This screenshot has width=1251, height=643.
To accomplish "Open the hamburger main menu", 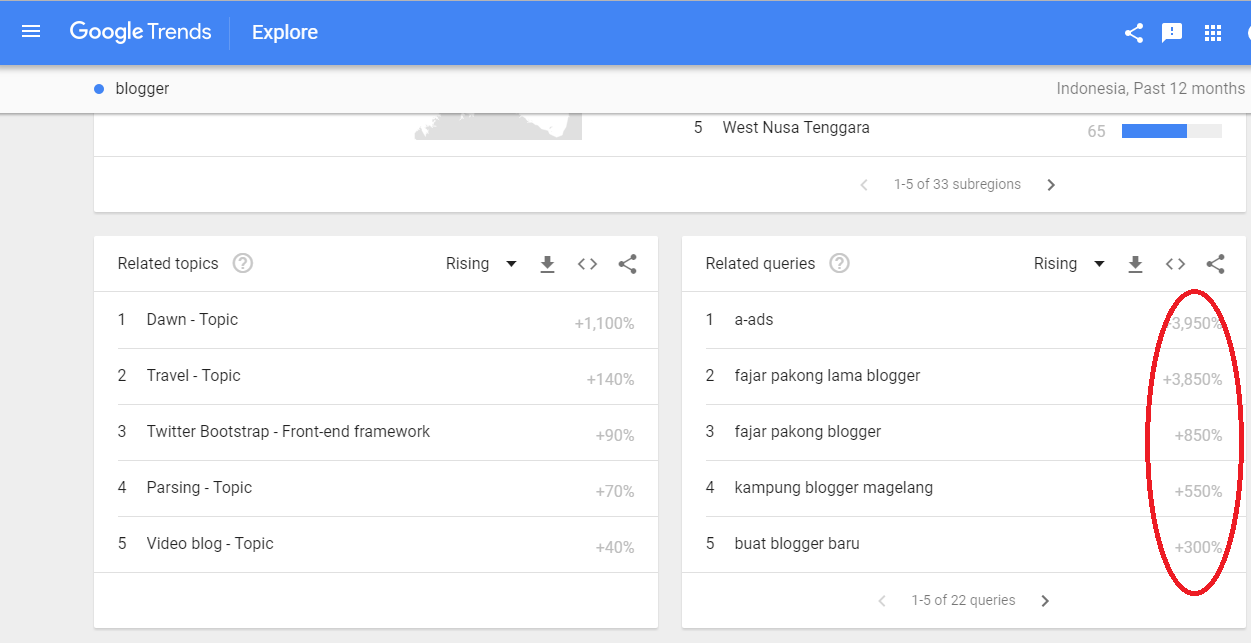I will (x=31, y=32).
